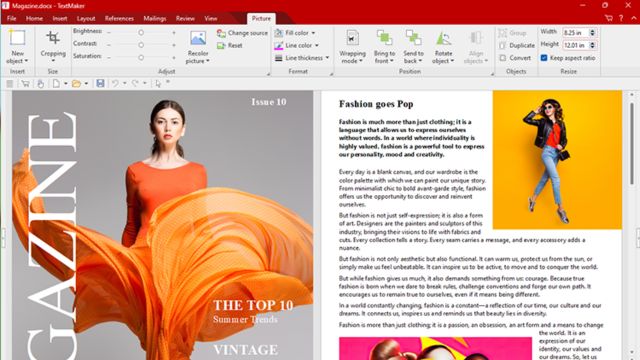Toggle the Keep aspect ratio checkbox

(x=544, y=58)
